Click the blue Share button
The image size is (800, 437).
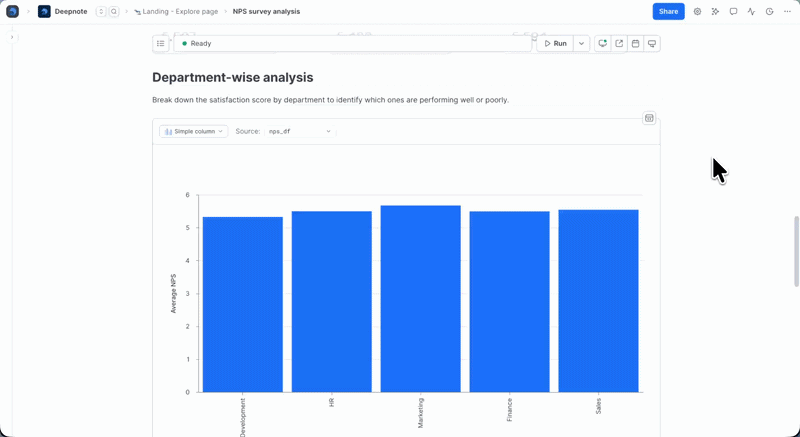tap(668, 11)
